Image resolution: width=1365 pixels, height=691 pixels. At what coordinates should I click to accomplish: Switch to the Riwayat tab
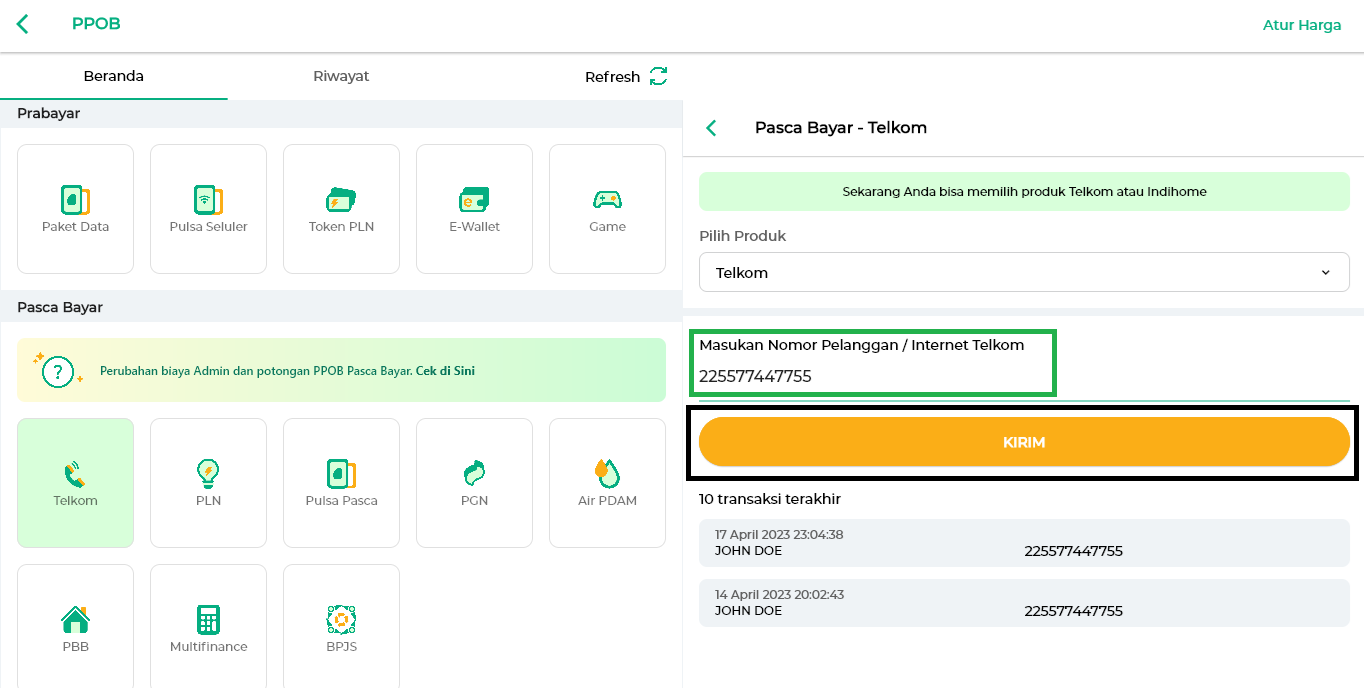pos(341,76)
